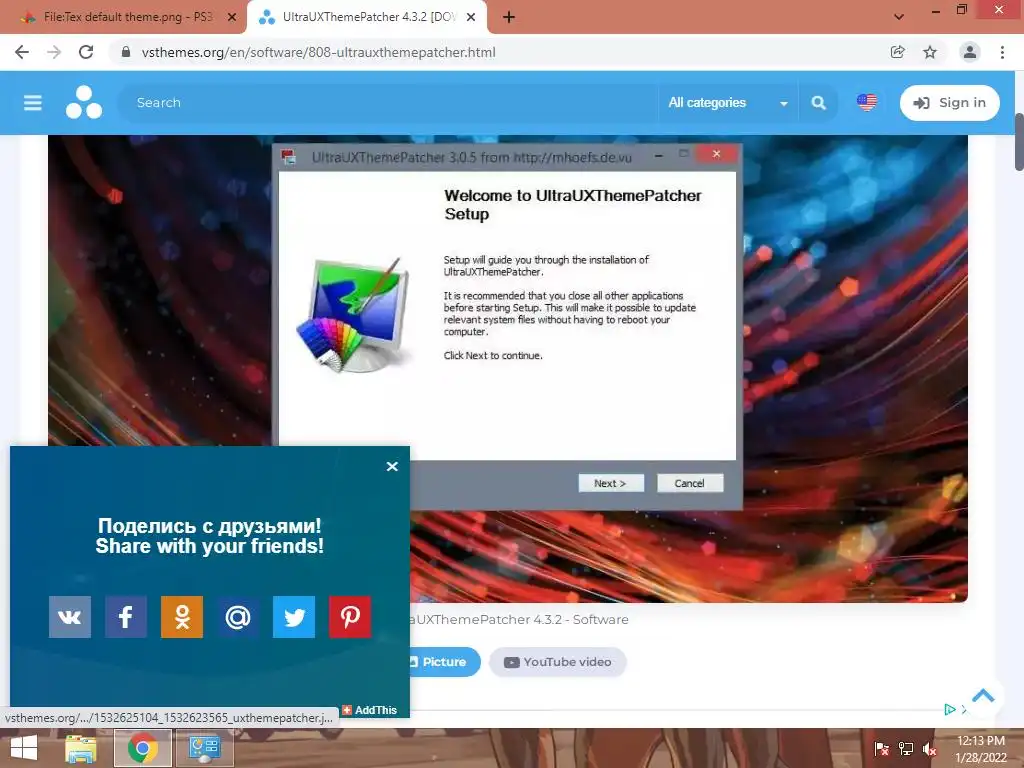Go back in browser history
Screen dimensions: 1024x768
pos(22,52)
